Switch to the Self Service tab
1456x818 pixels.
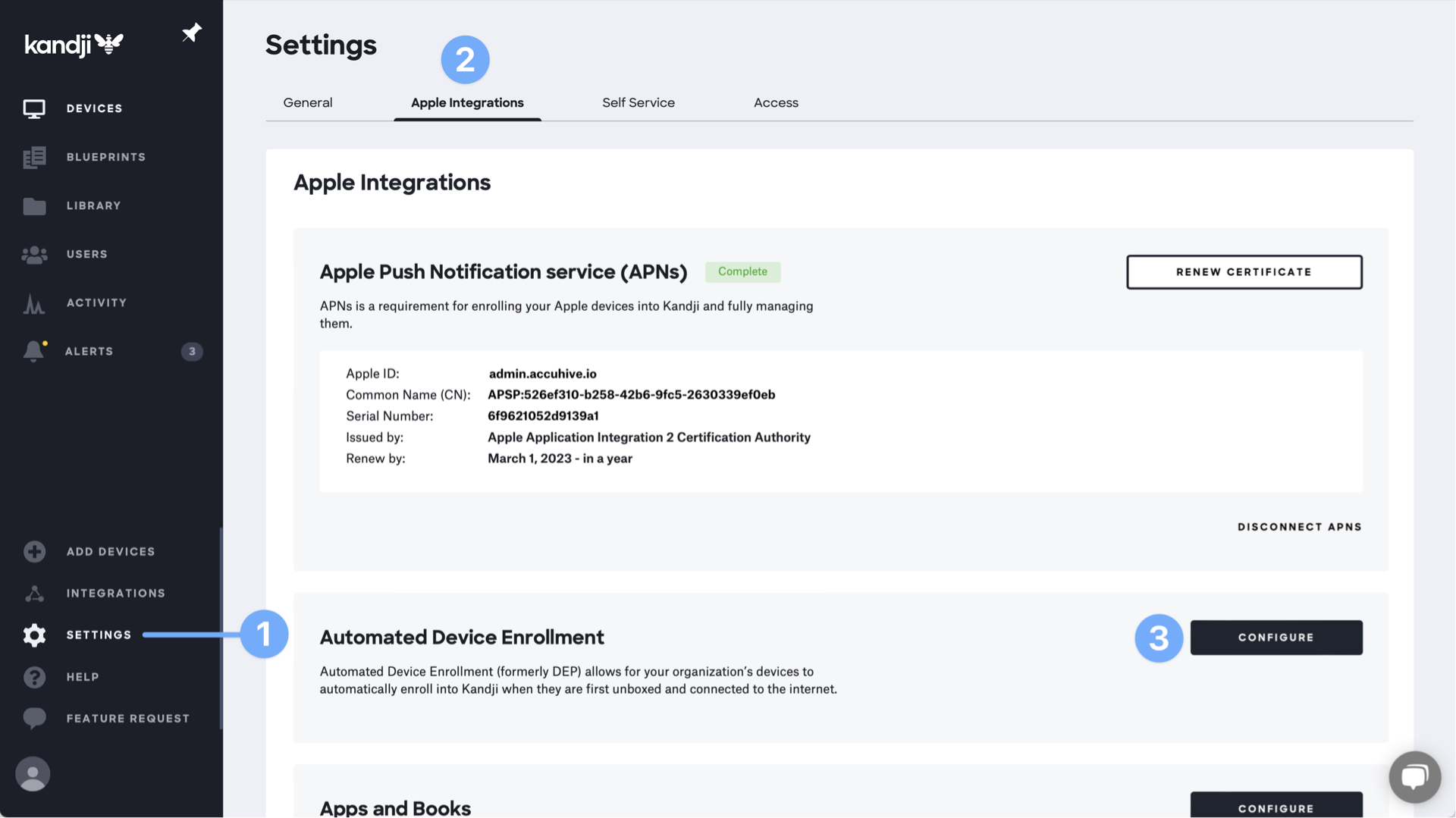click(639, 102)
